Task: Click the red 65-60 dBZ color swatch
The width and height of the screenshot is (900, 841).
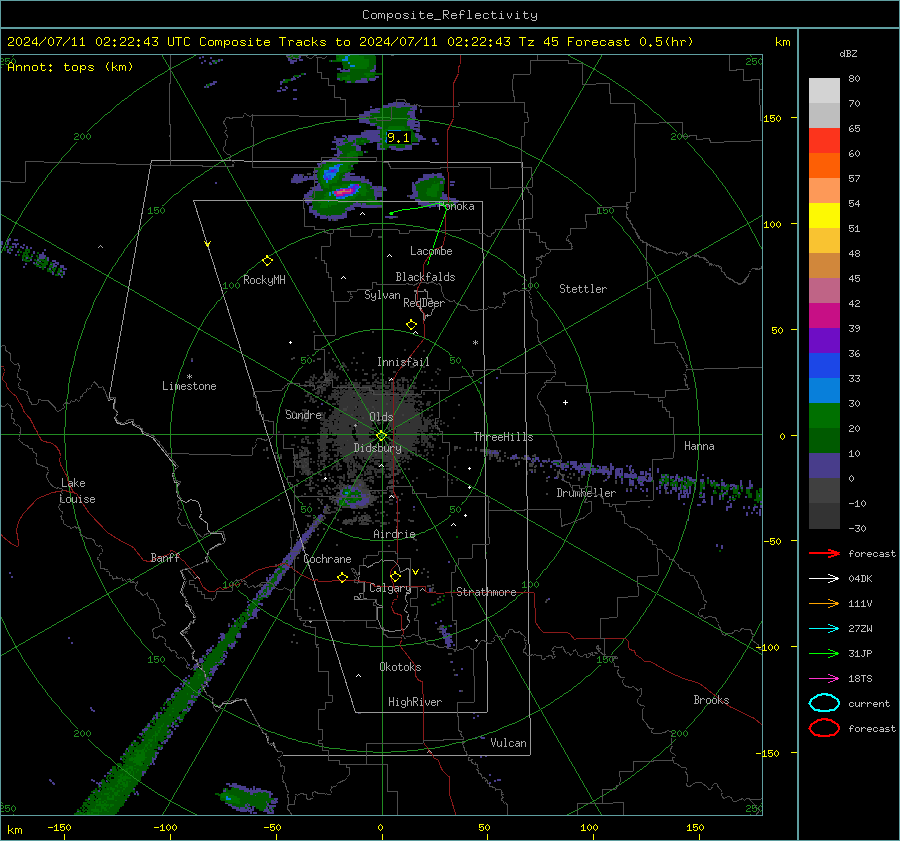Action: coord(824,141)
